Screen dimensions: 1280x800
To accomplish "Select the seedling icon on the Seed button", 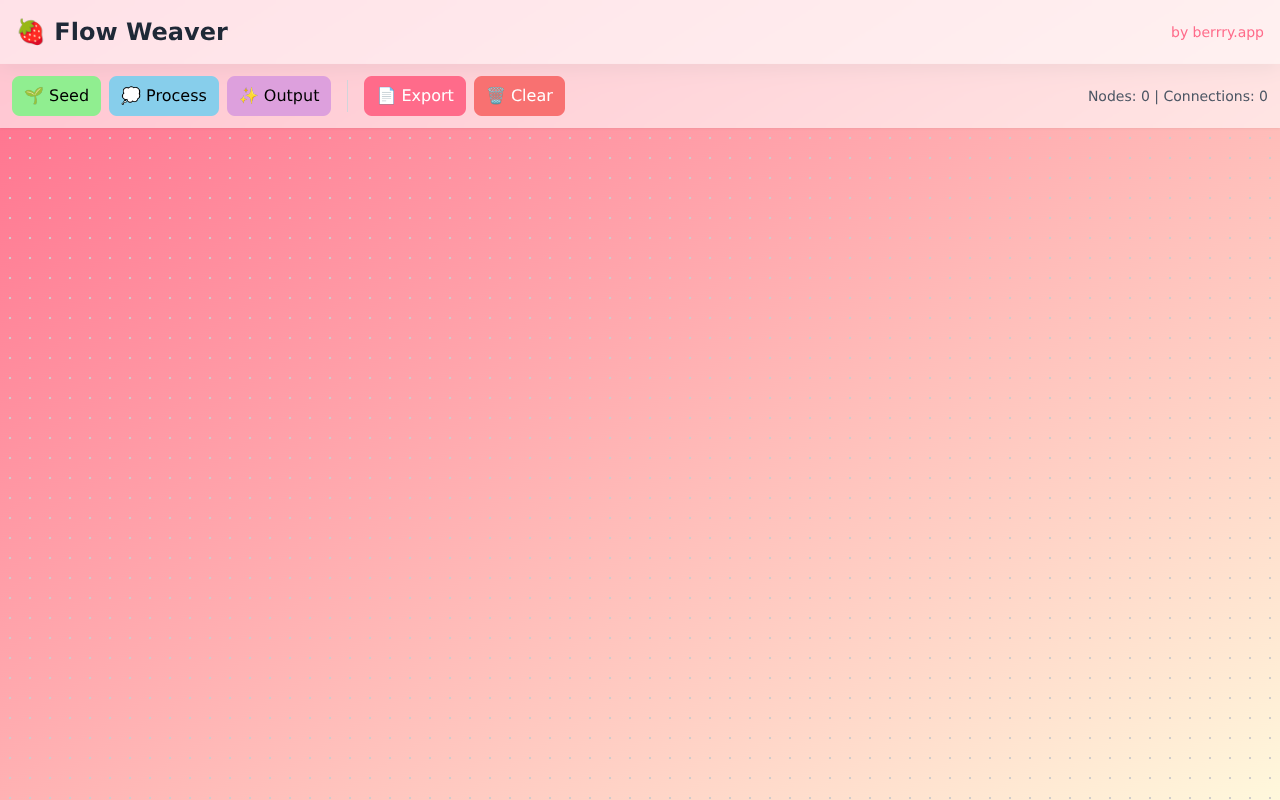I will tap(33, 95).
